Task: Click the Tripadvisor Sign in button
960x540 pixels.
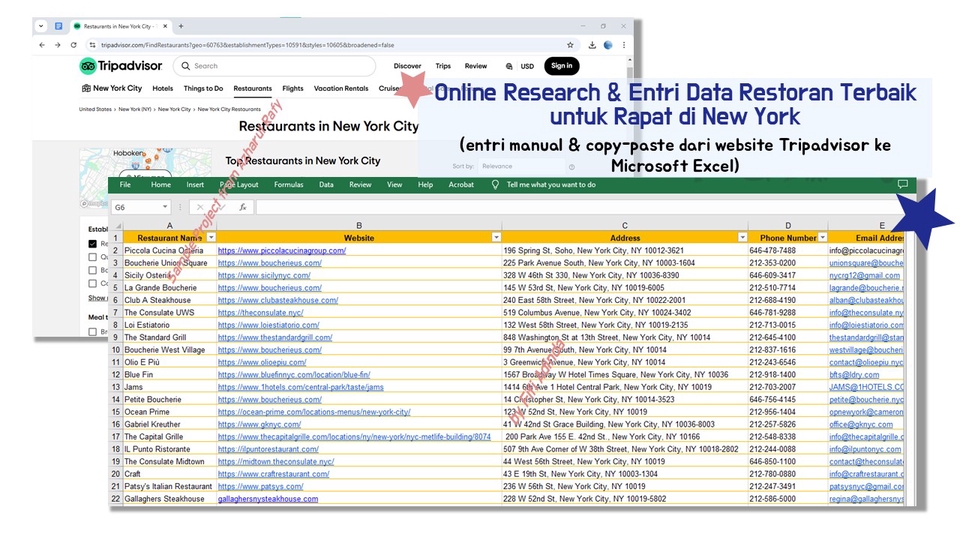Action: tap(561, 66)
